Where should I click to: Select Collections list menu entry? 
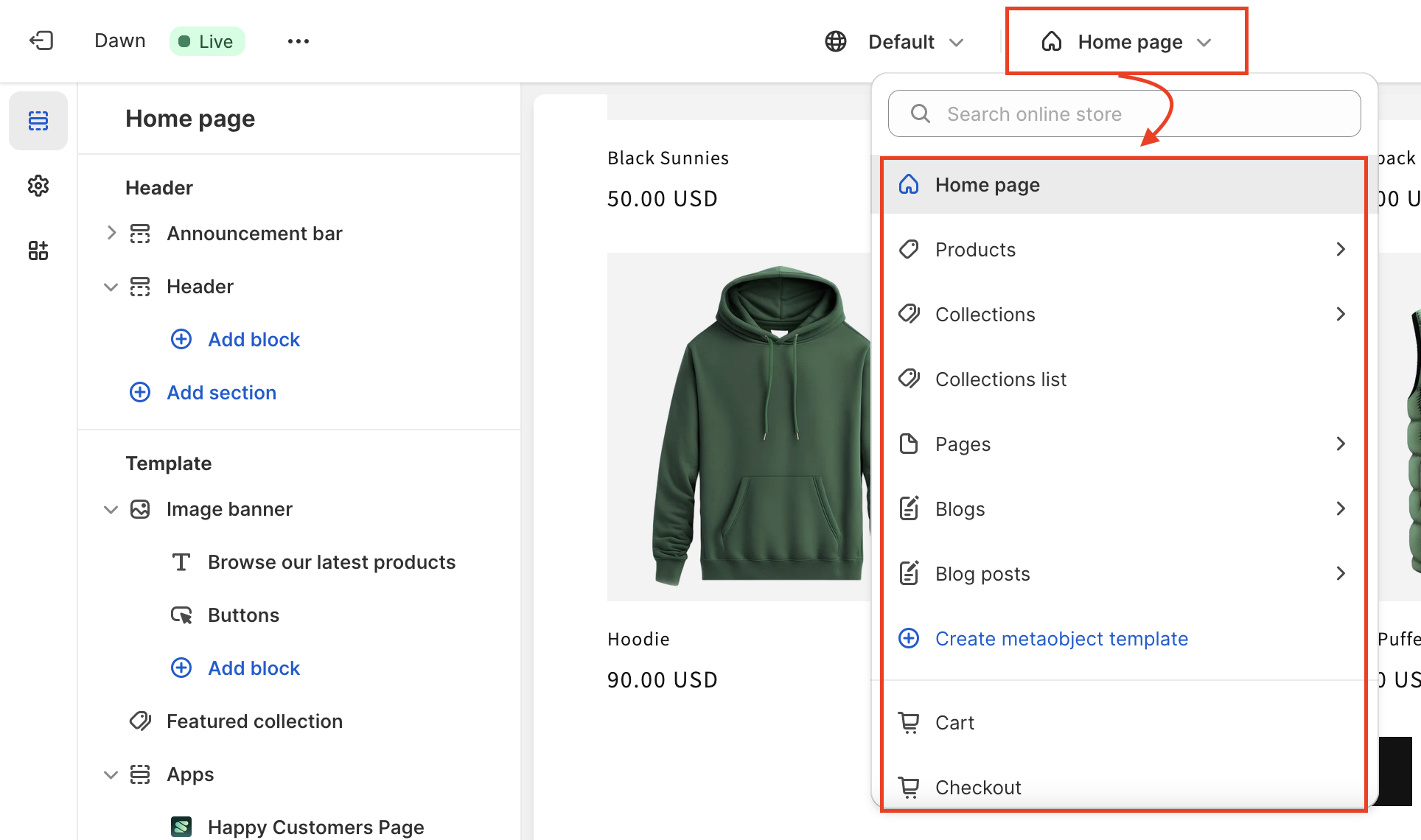tap(1001, 379)
